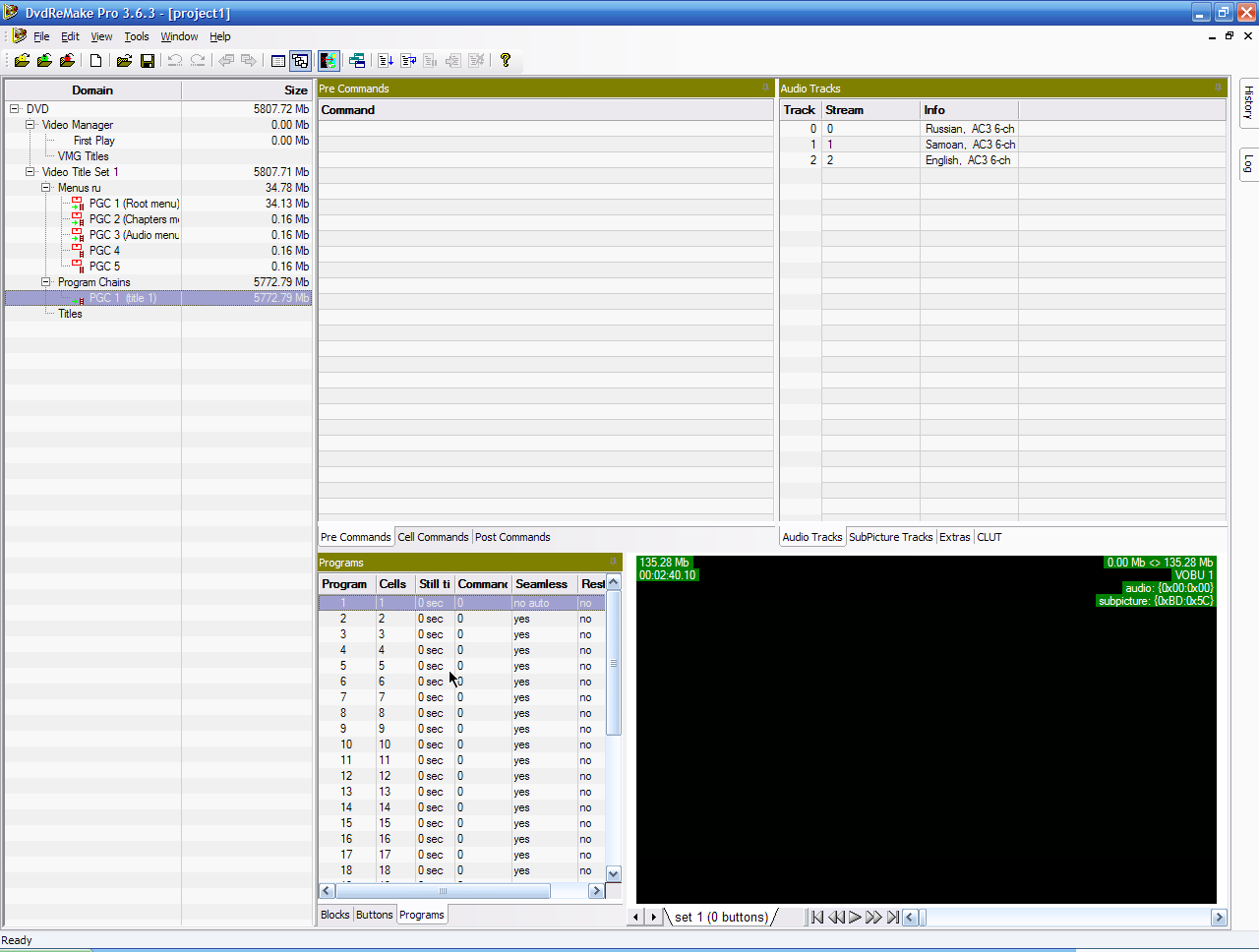Image resolution: width=1259 pixels, height=952 pixels.
Task: Select PGC 4 in the Menus list
Action: 104,251
